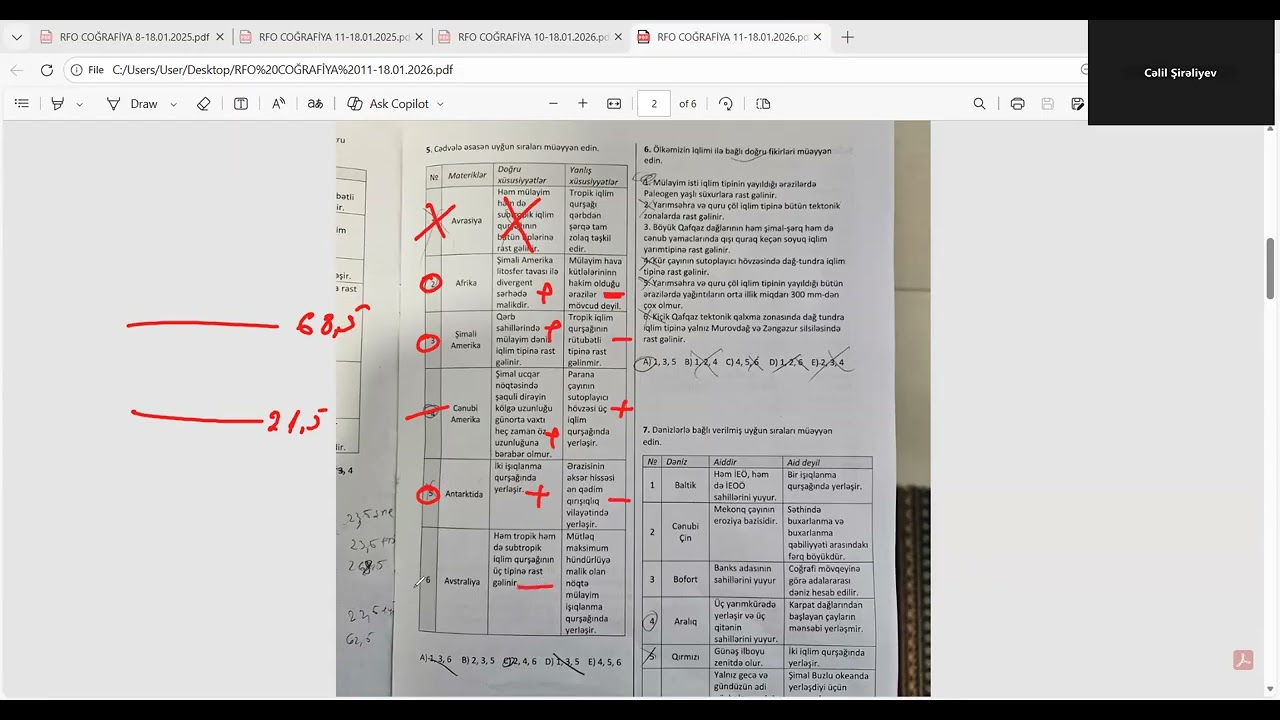Click the page number input field

click(654, 104)
